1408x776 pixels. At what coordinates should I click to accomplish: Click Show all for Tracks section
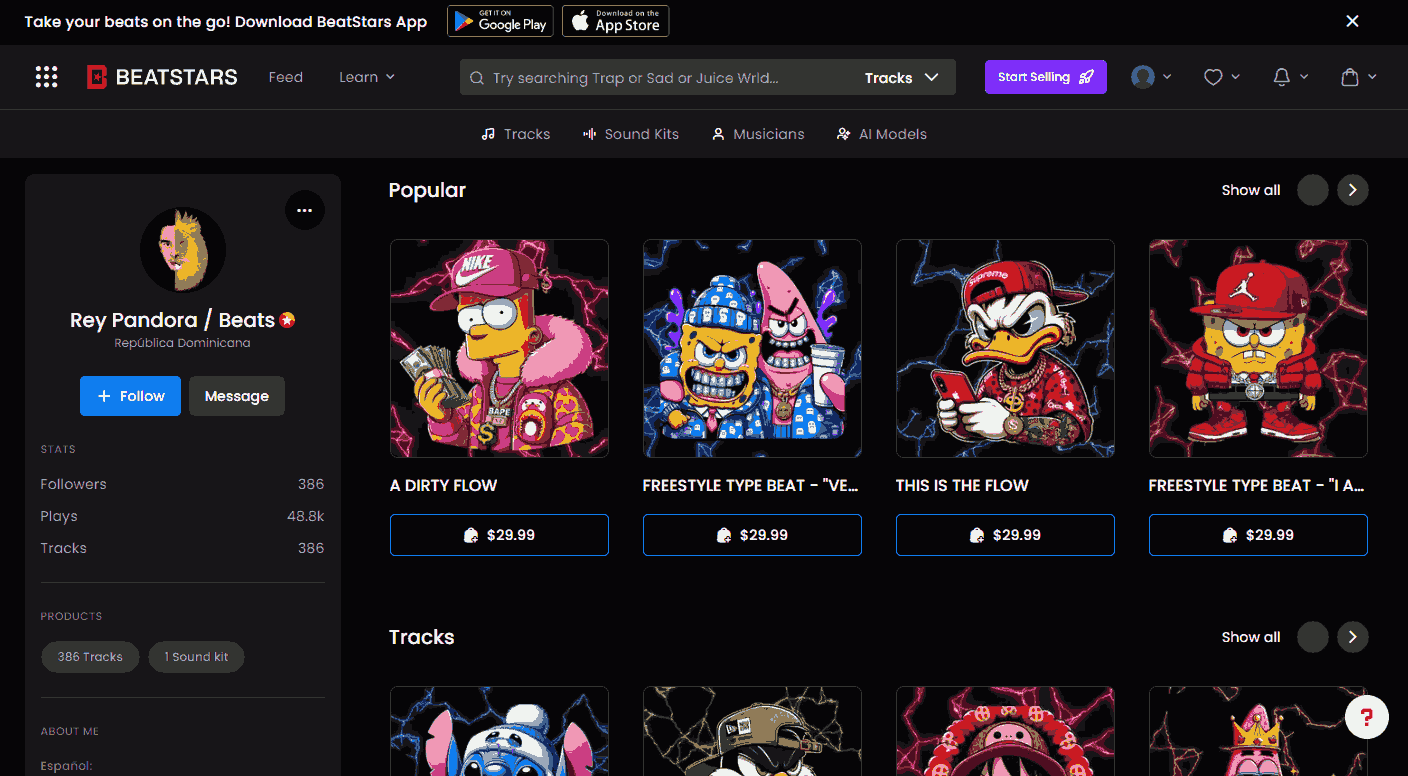[1251, 637]
